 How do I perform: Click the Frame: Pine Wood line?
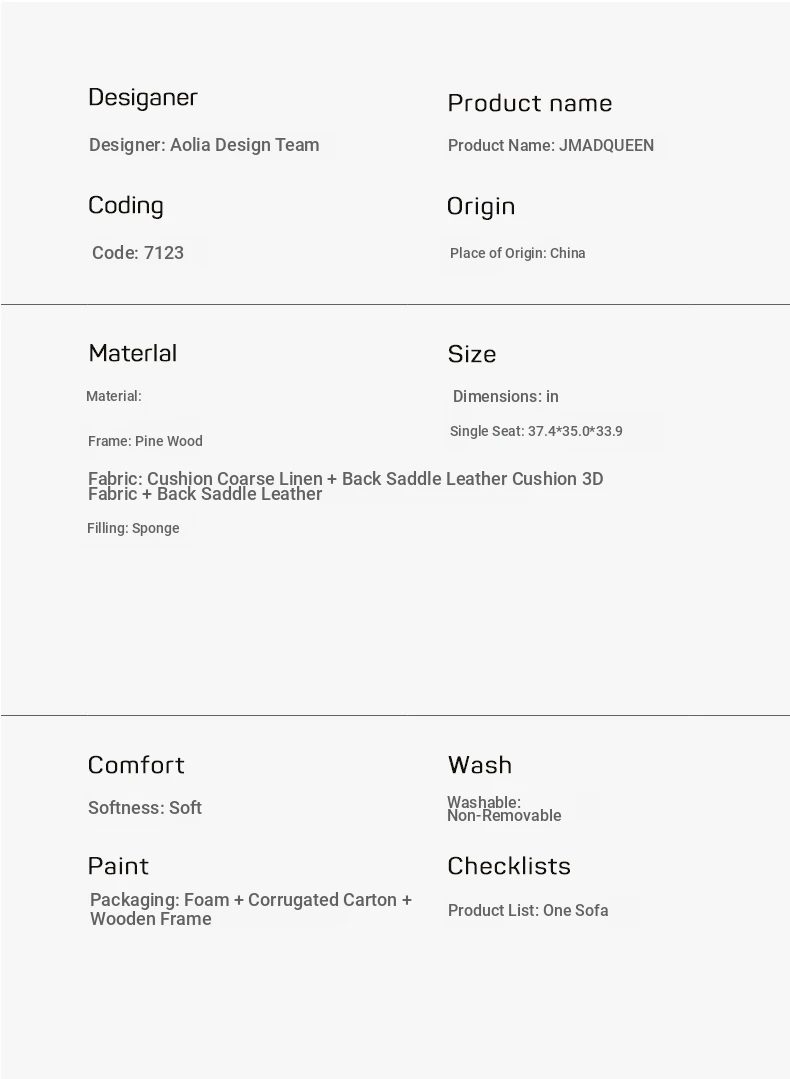click(x=145, y=441)
